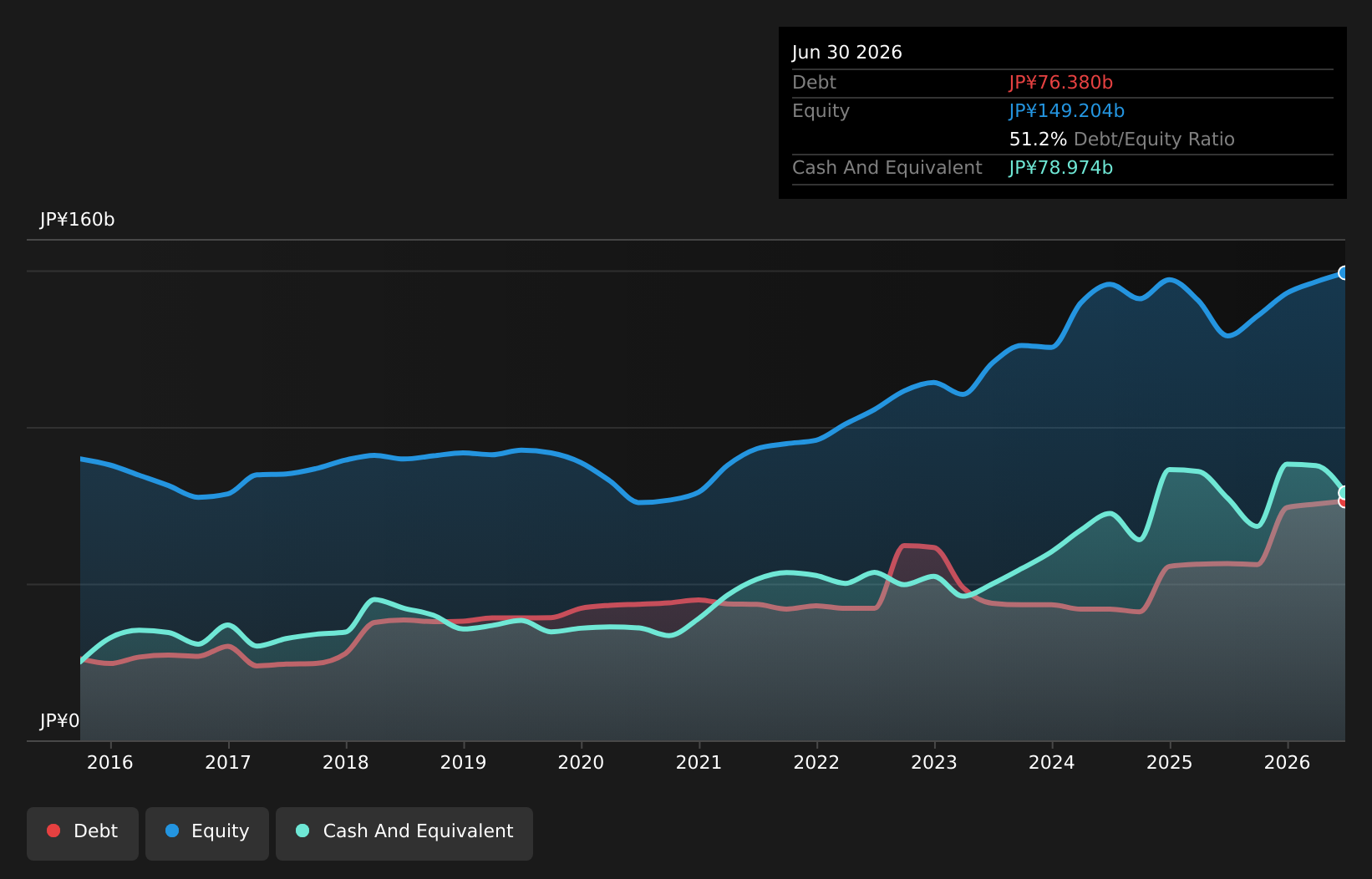Click the 2023 x-axis label
The height and width of the screenshot is (879, 1372).
[934, 762]
